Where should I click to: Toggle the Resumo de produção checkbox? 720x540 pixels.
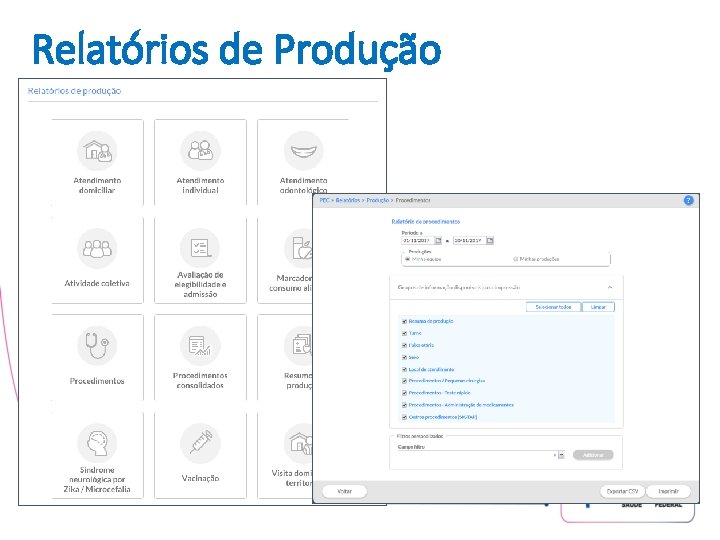pyautogui.click(x=405, y=321)
